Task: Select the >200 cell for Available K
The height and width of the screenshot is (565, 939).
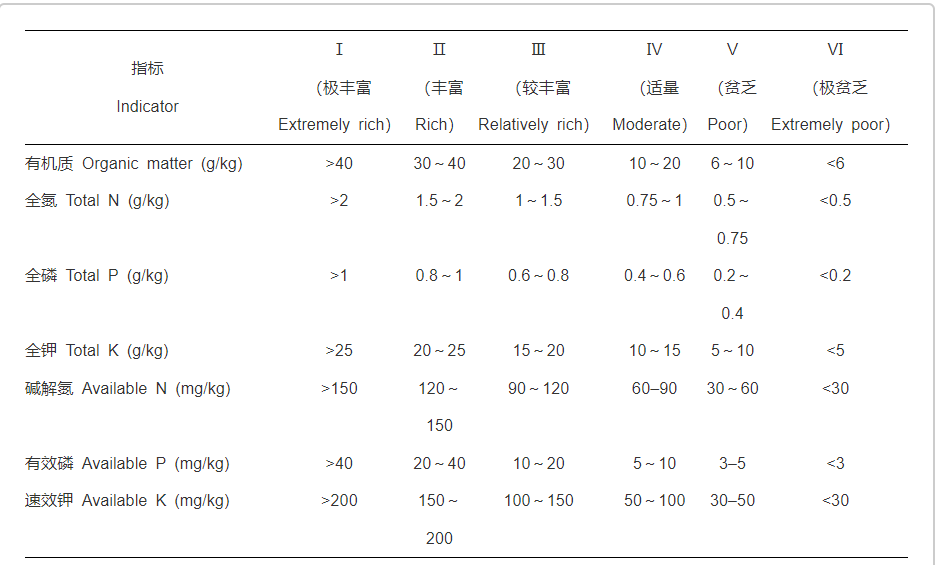Action: pos(339,501)
